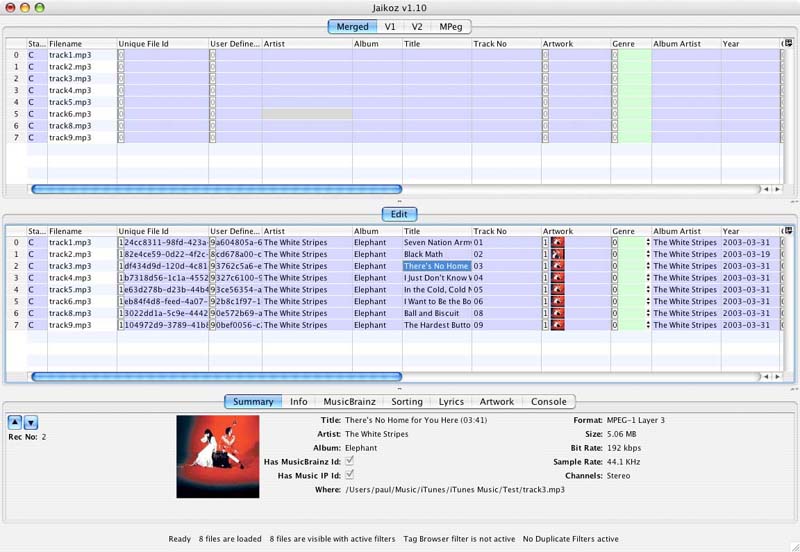Click the Title column header in the edit table
The width and height of the screenshot is (800, 552).
pyautogui.click(x=437, y=231)
